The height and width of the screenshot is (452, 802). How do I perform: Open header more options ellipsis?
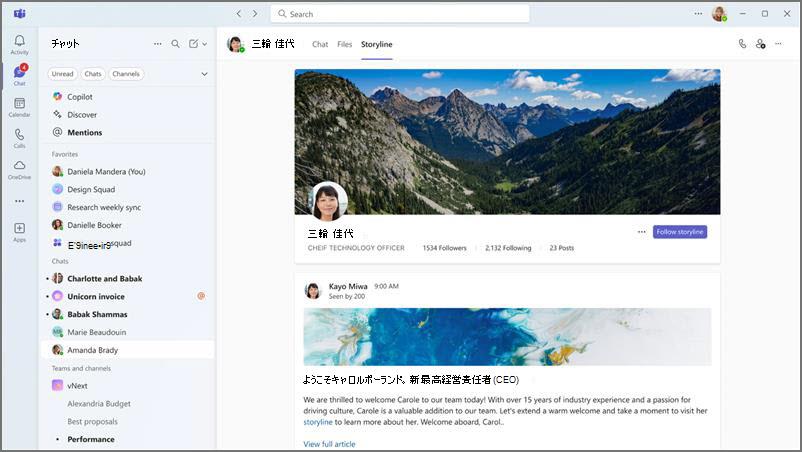click(x=778, y=44)
